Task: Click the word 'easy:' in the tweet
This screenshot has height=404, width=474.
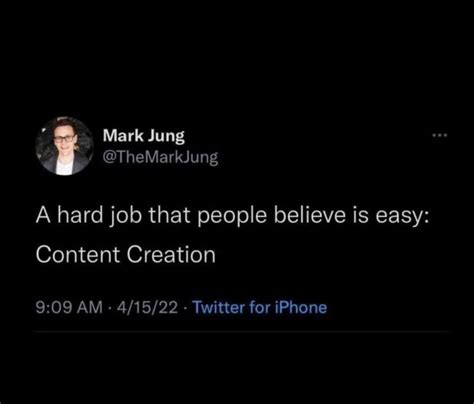Action: [x=402, y=217]
